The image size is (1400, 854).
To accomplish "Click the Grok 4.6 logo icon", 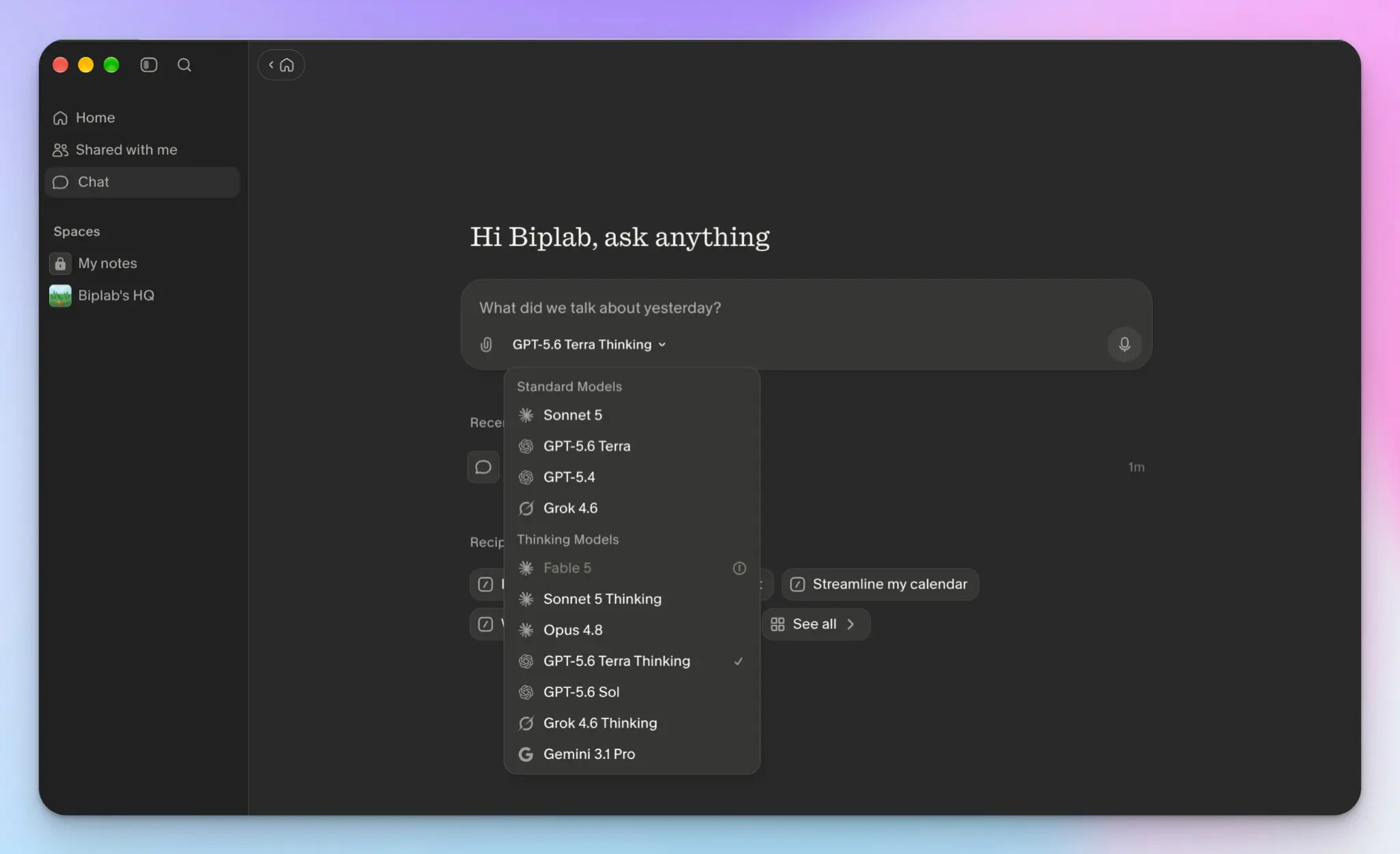I will [526, 508].
